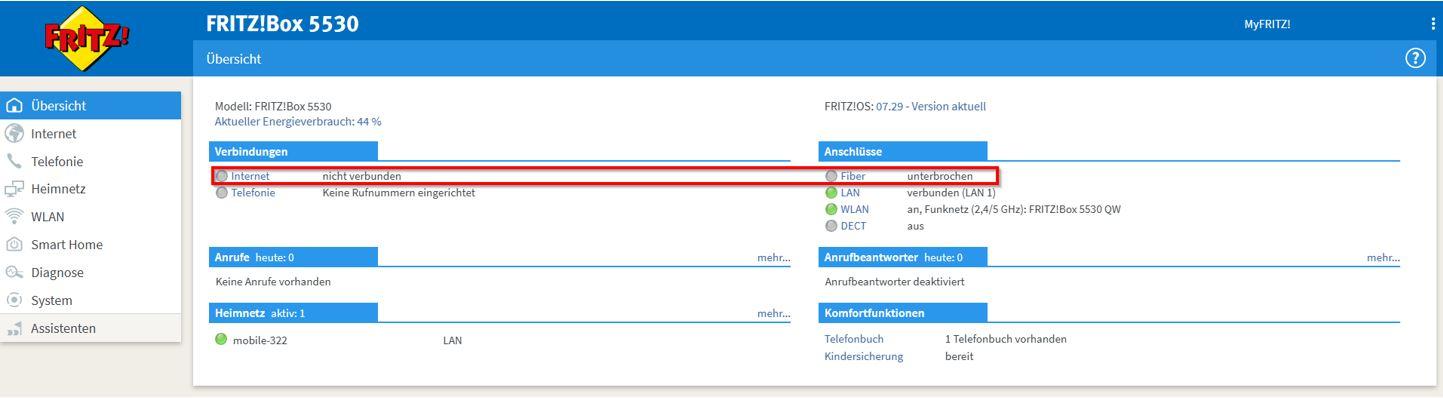Screen dimensions: 1443x398
Task: Click the green LED beside WLAN connection
Action: point(831,209)
